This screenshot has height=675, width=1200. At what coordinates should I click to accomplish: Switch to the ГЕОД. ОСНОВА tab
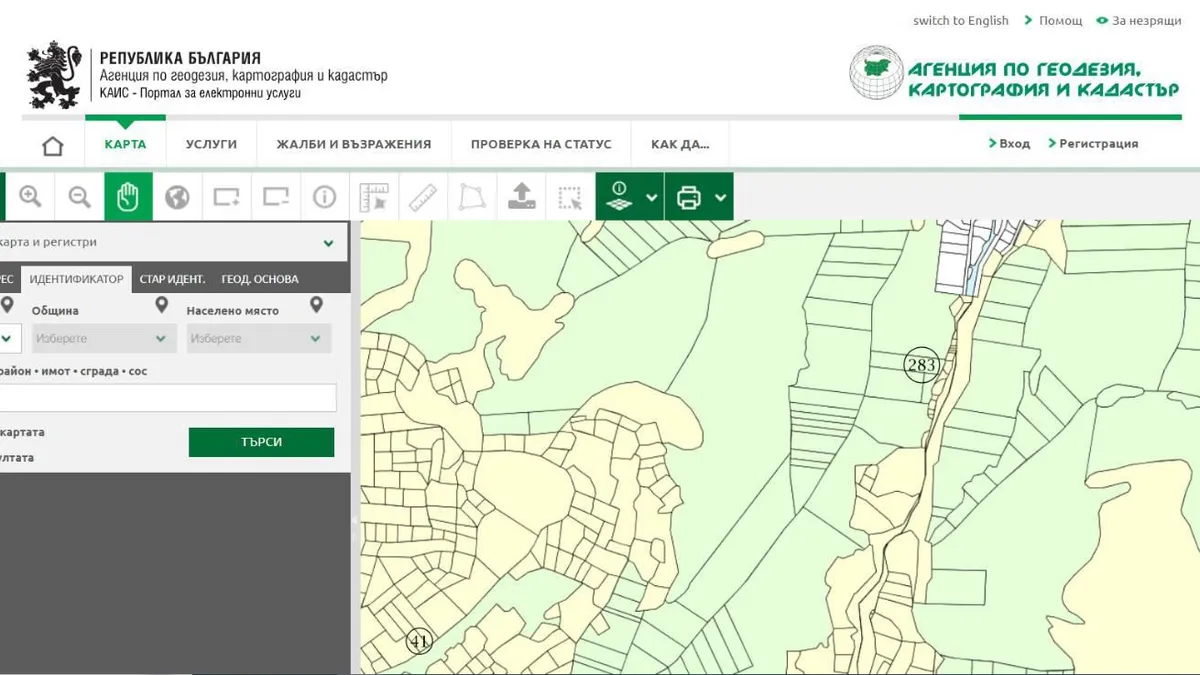[x=260, y=279]
